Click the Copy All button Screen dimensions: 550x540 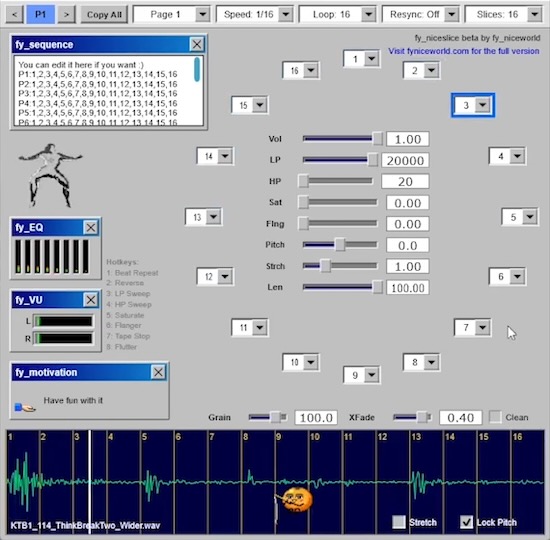104,14
